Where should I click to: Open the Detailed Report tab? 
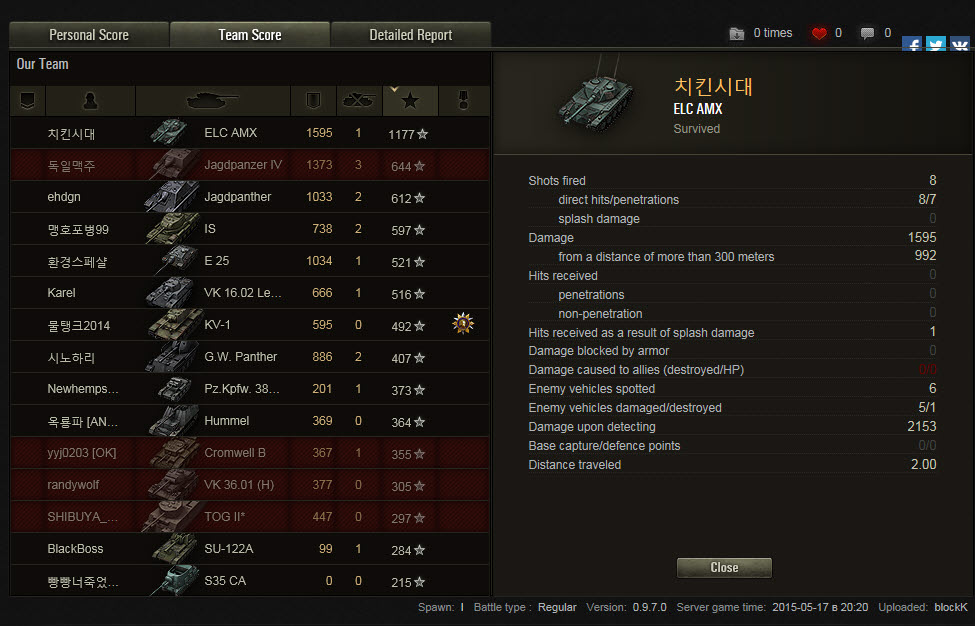tap(411, 35)
